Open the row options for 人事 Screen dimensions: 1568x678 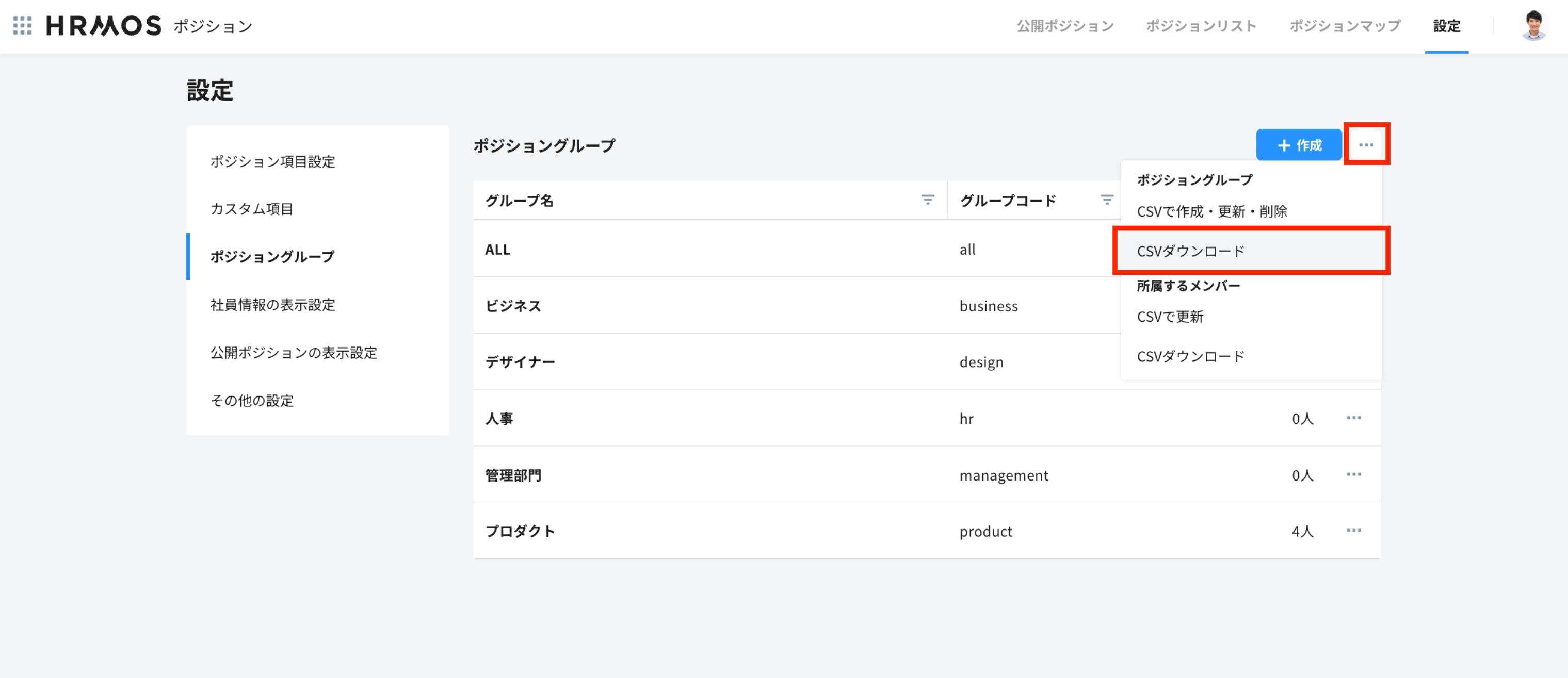[x=1353, y=418]
